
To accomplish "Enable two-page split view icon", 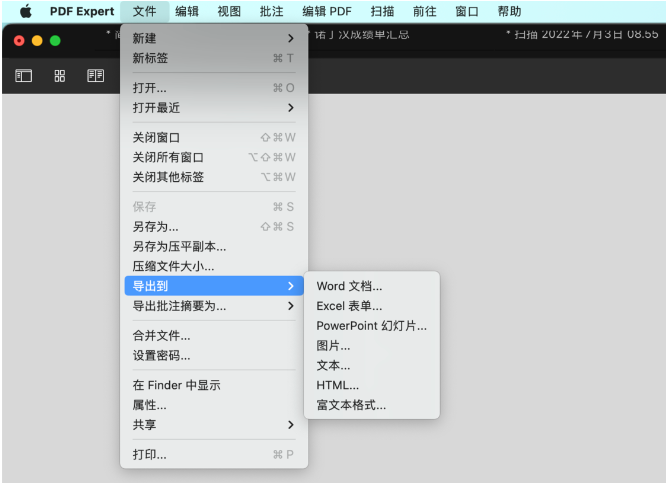I will point(96,76).
